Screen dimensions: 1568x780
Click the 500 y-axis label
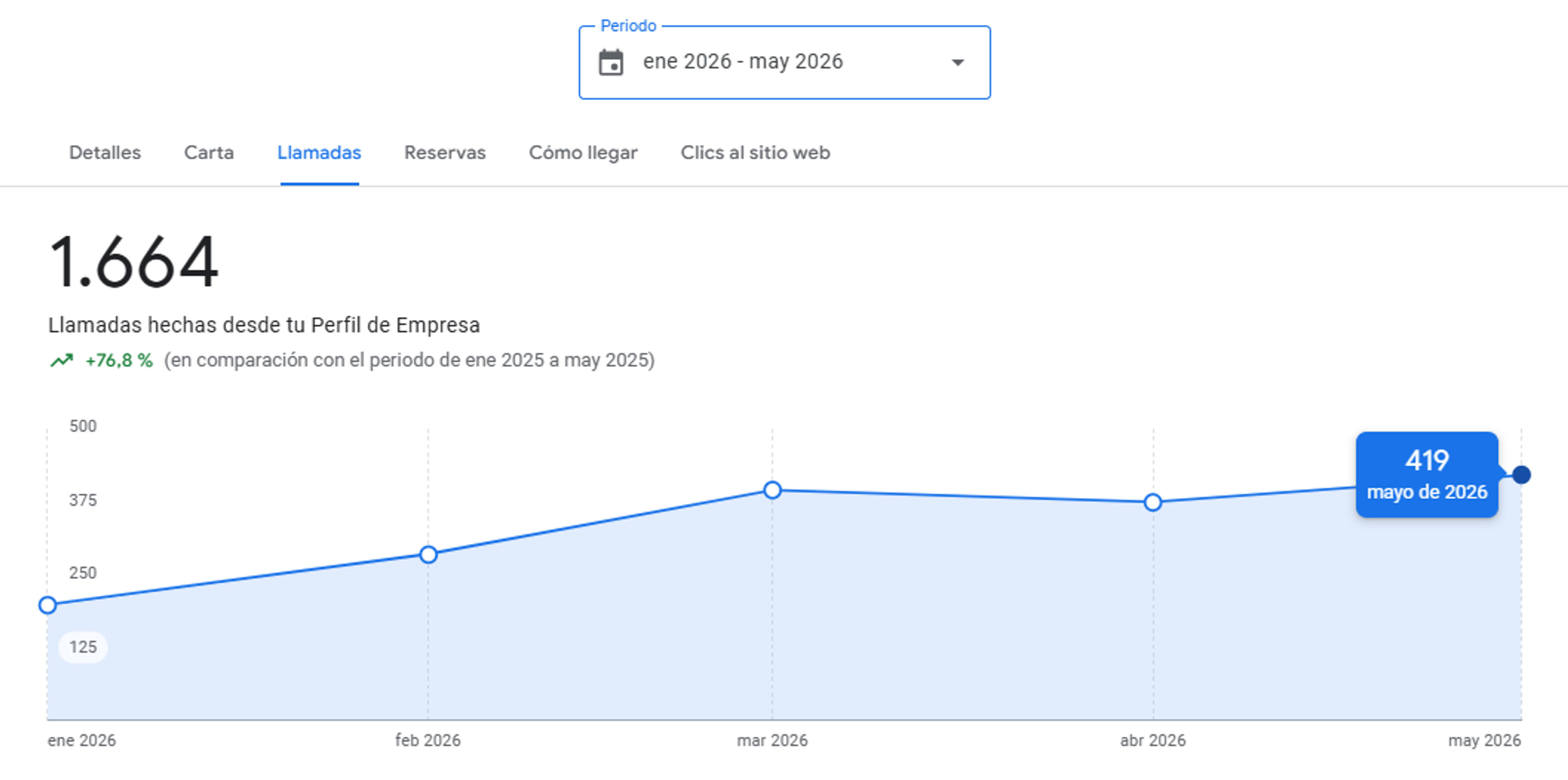coord(83,426)
